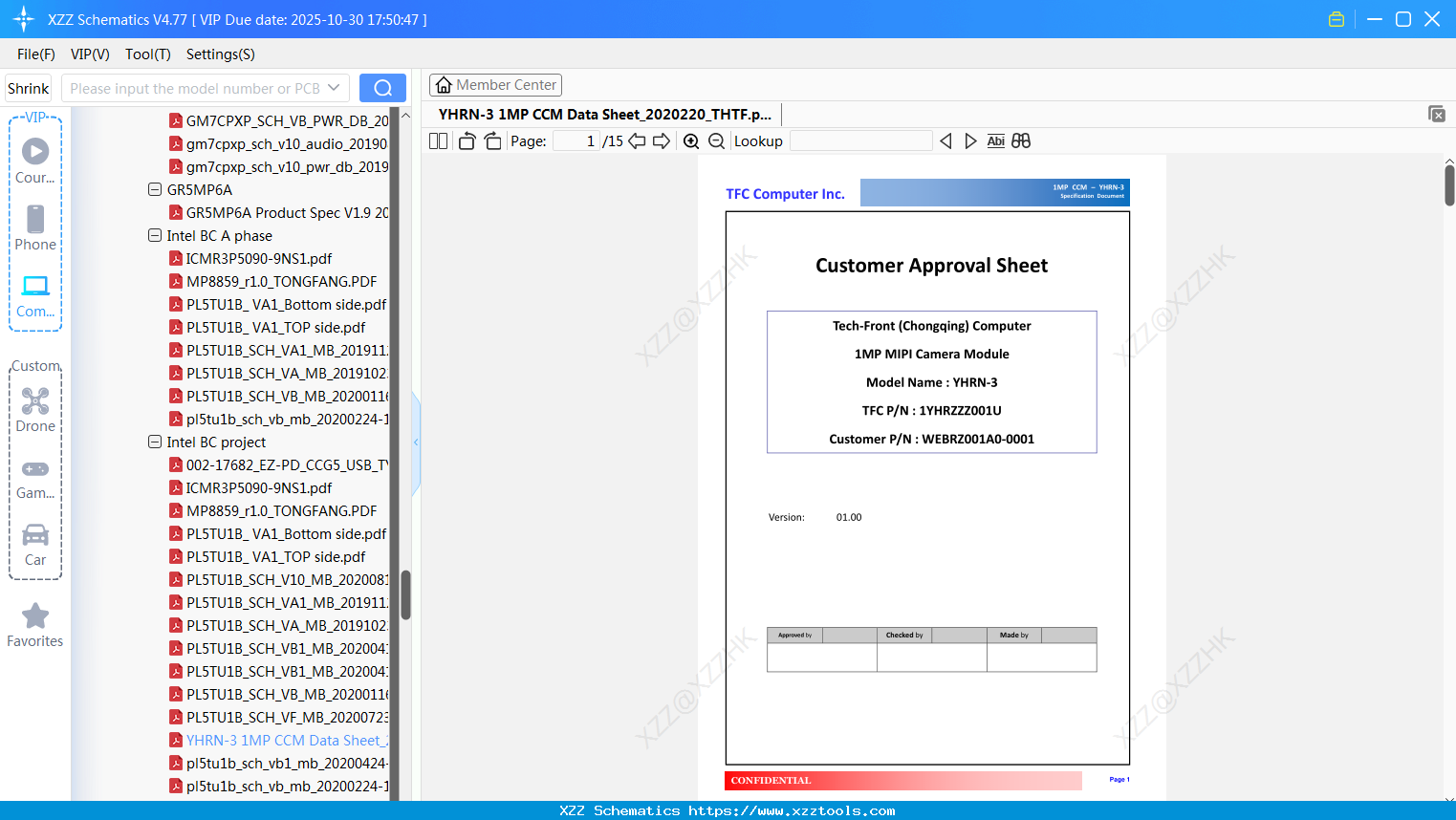
Task: Rotate the page counterclockwise
Action: pos(467,141)
